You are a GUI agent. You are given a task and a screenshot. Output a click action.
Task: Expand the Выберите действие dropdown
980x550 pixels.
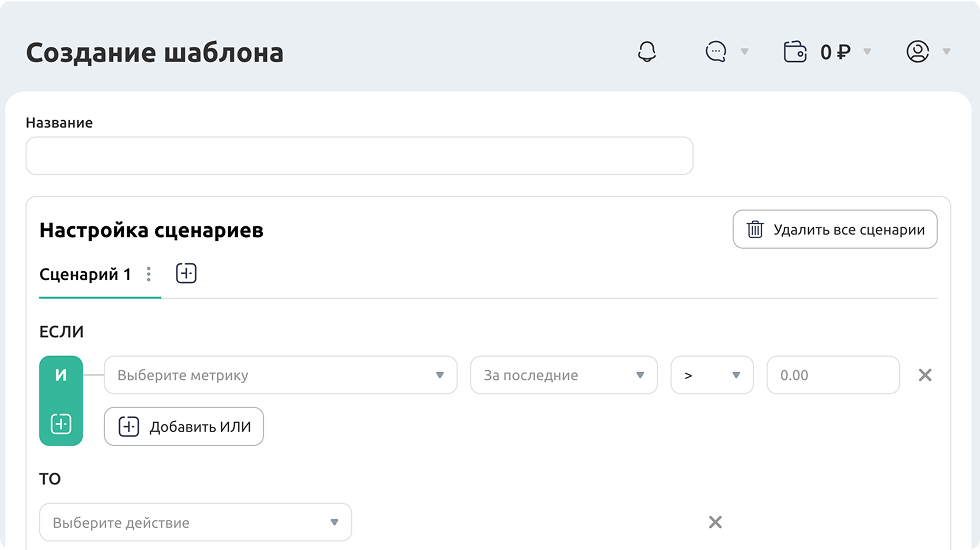[x=195, y=522]
